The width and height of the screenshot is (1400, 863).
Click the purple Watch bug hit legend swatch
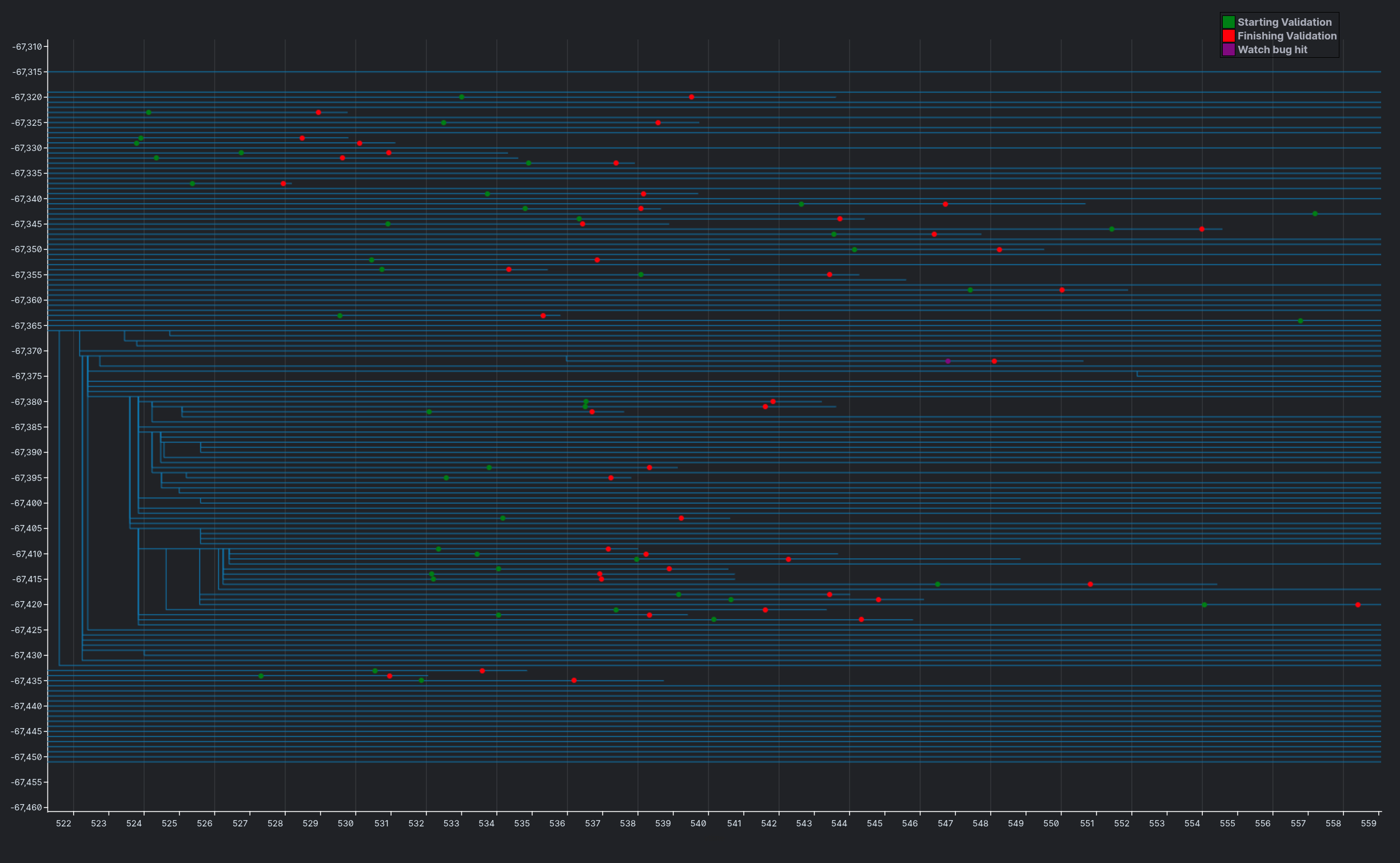coord(1229,50)
